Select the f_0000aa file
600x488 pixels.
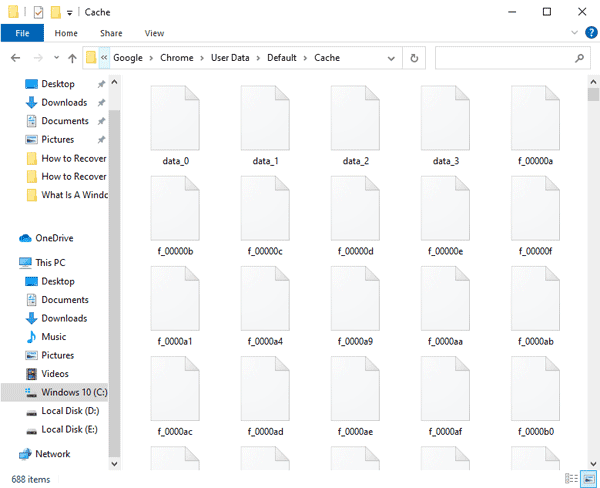(x=445, y=306)
